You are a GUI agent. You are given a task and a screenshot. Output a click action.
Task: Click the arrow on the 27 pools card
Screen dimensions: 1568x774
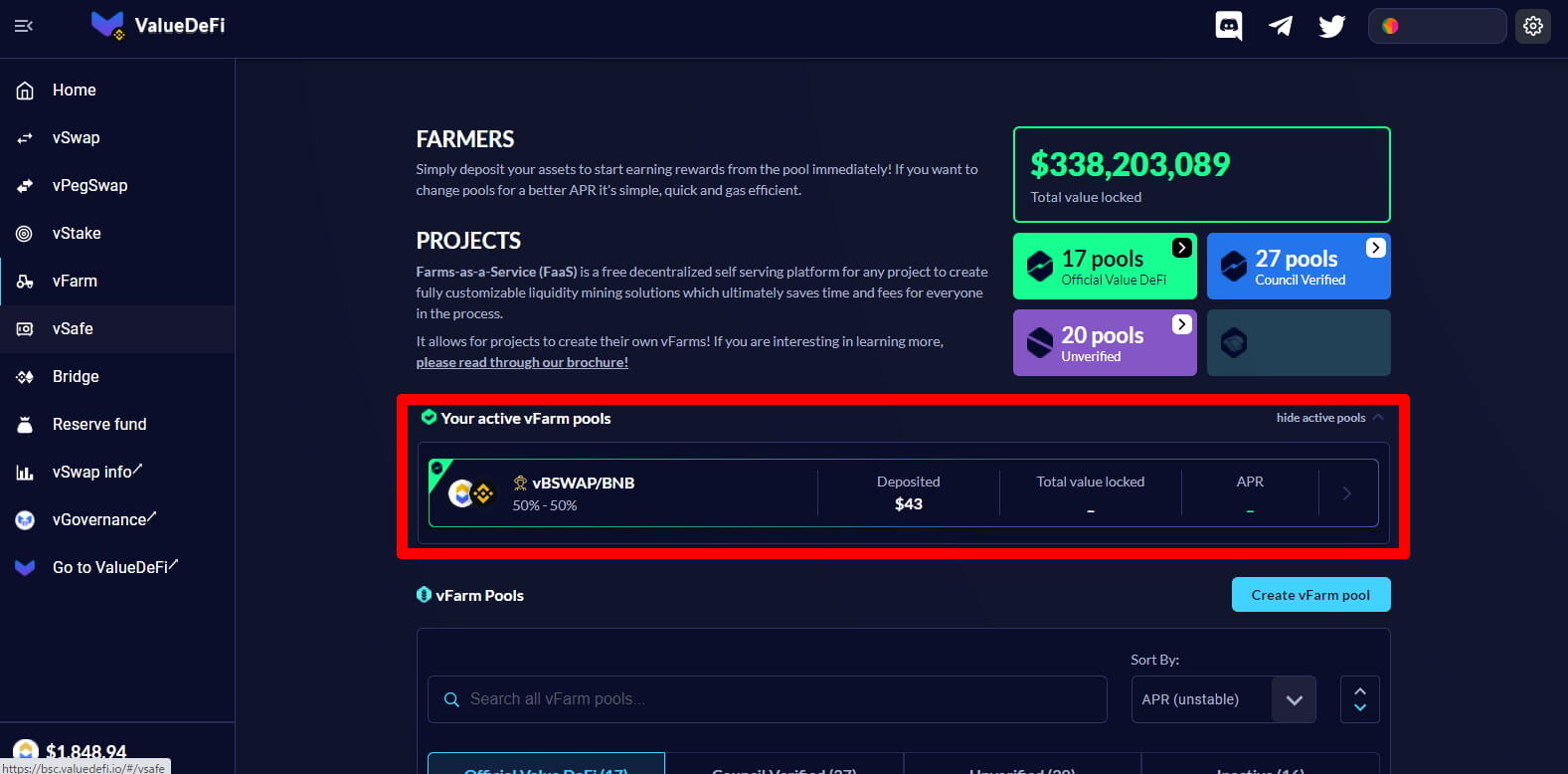click(x=1375, y=248)
